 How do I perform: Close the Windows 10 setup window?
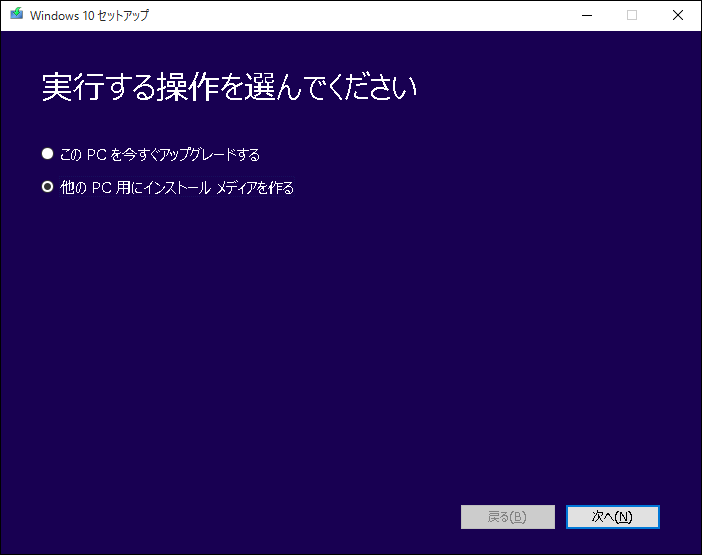click(678, 15)
